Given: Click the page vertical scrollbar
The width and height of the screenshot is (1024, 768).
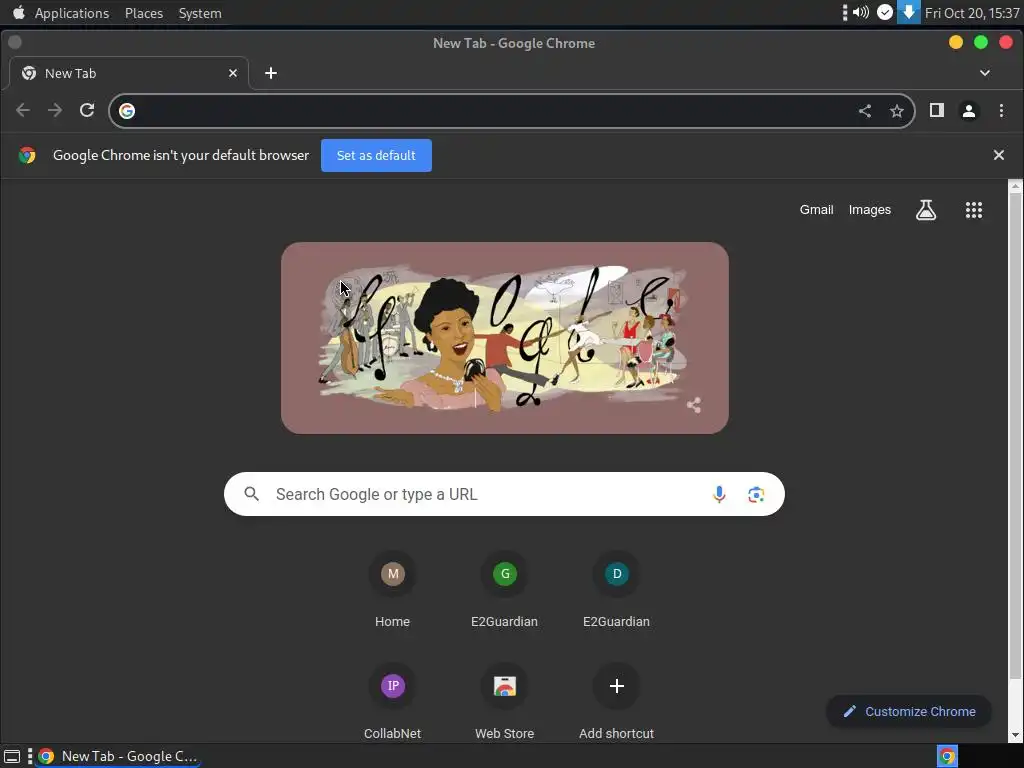Looking at the screenshot, I should pos(1015,438).
